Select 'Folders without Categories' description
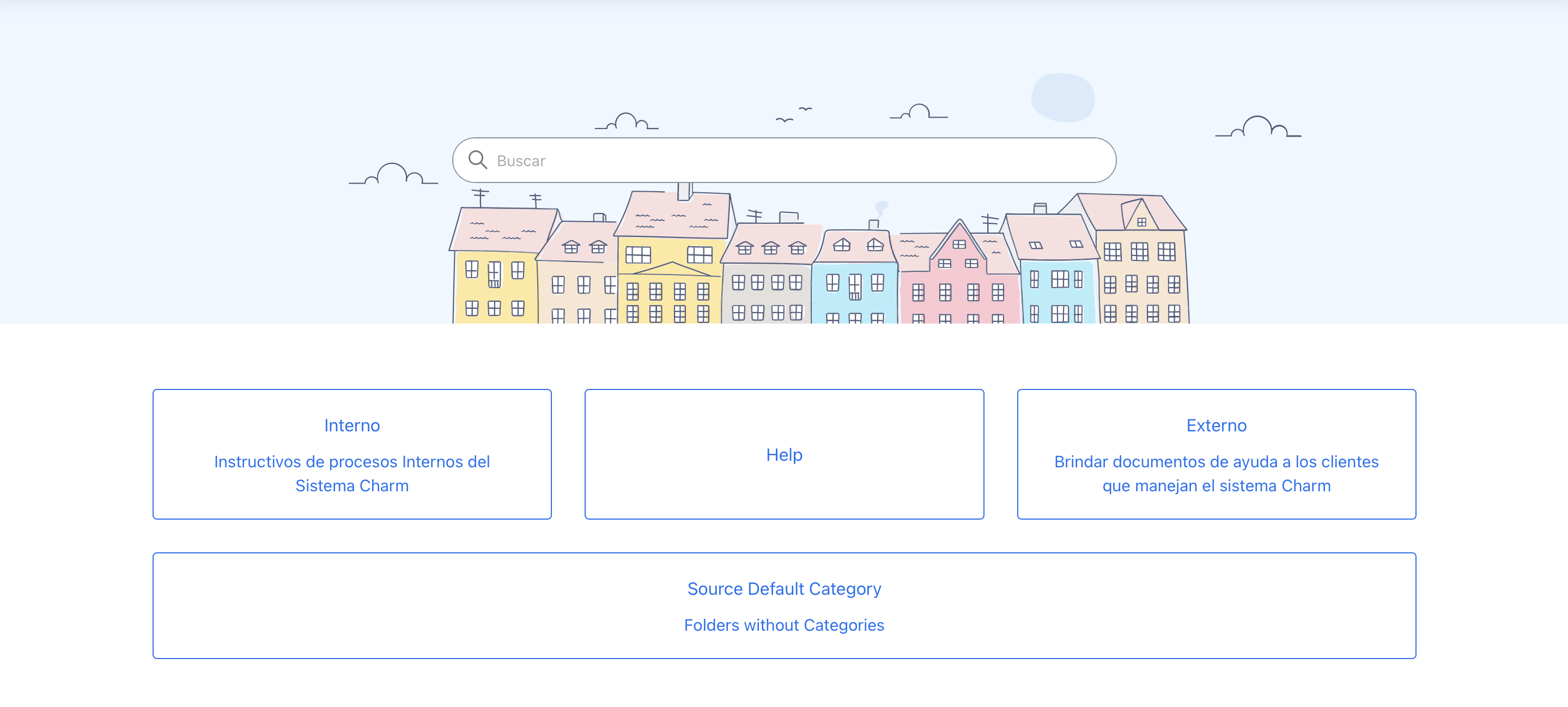The height and width of the screenshot is (707, 1568). pos(784,625)
